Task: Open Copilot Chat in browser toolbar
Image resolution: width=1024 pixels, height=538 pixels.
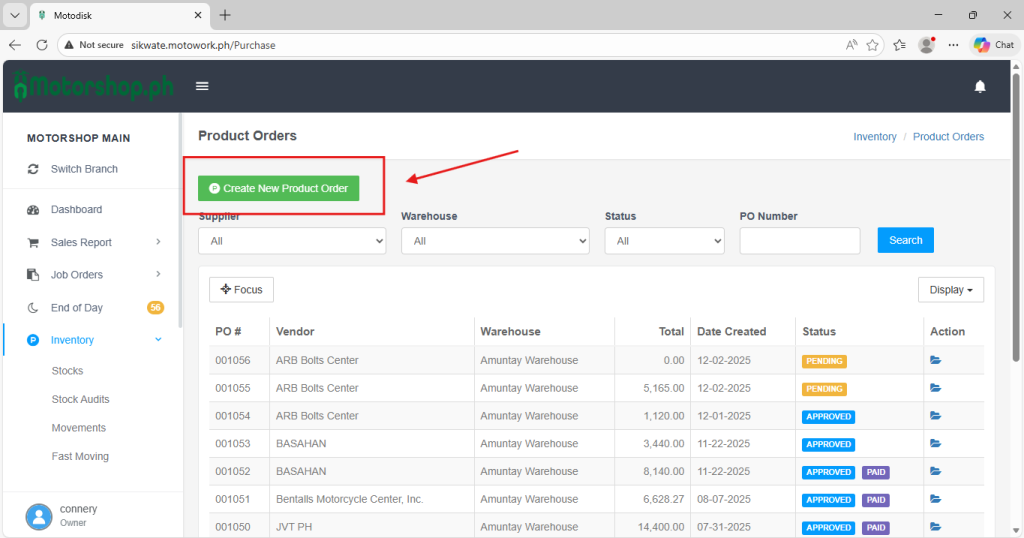Action: tap(993, 45)
